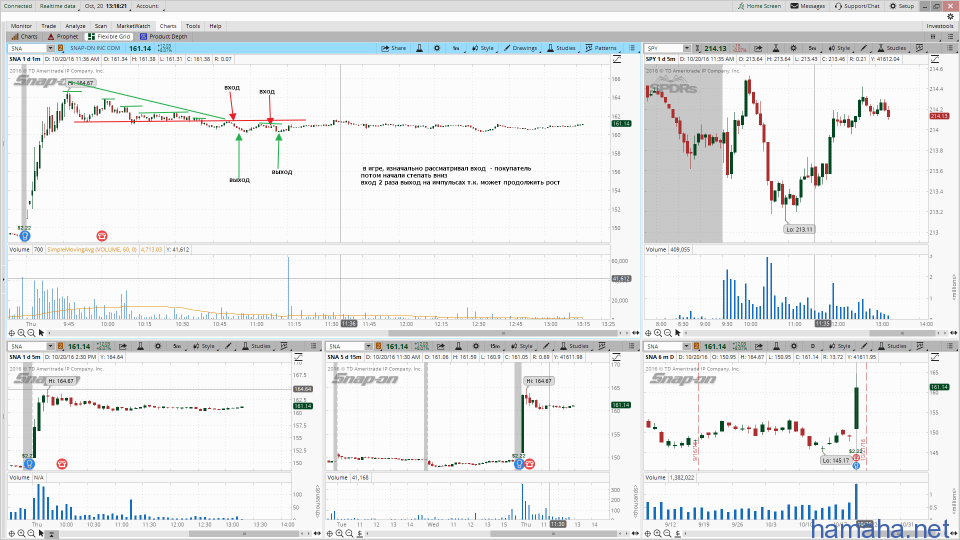Image resolution: width=960 pixels, height=540 pixels.
Task: Open grid layout icon at top right
Action: pos(933,37)
